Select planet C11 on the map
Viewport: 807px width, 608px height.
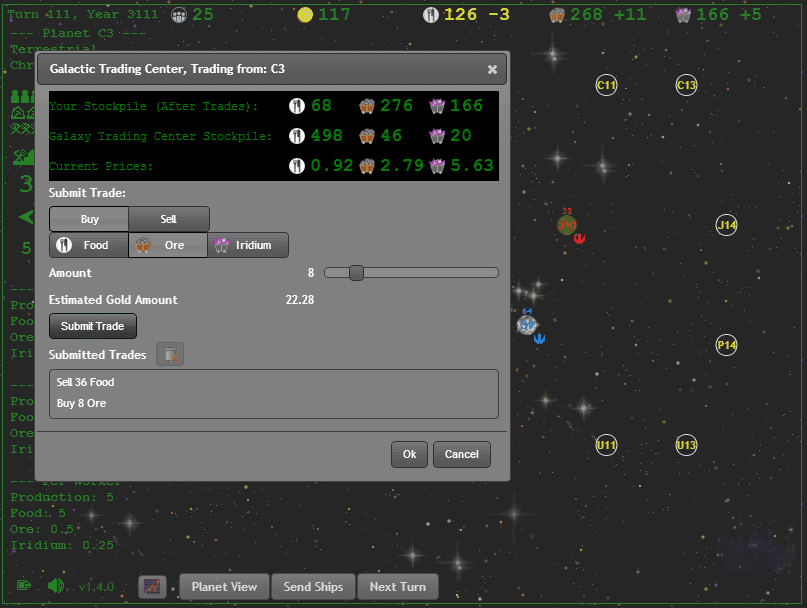pyautogui.click(x=606, y=85)
